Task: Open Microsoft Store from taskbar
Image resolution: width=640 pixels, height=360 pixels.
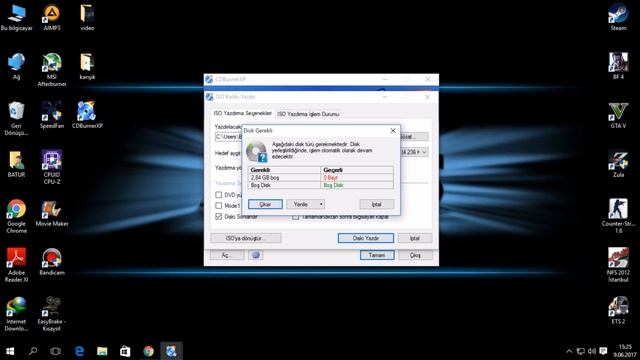Action: [125, 351]
